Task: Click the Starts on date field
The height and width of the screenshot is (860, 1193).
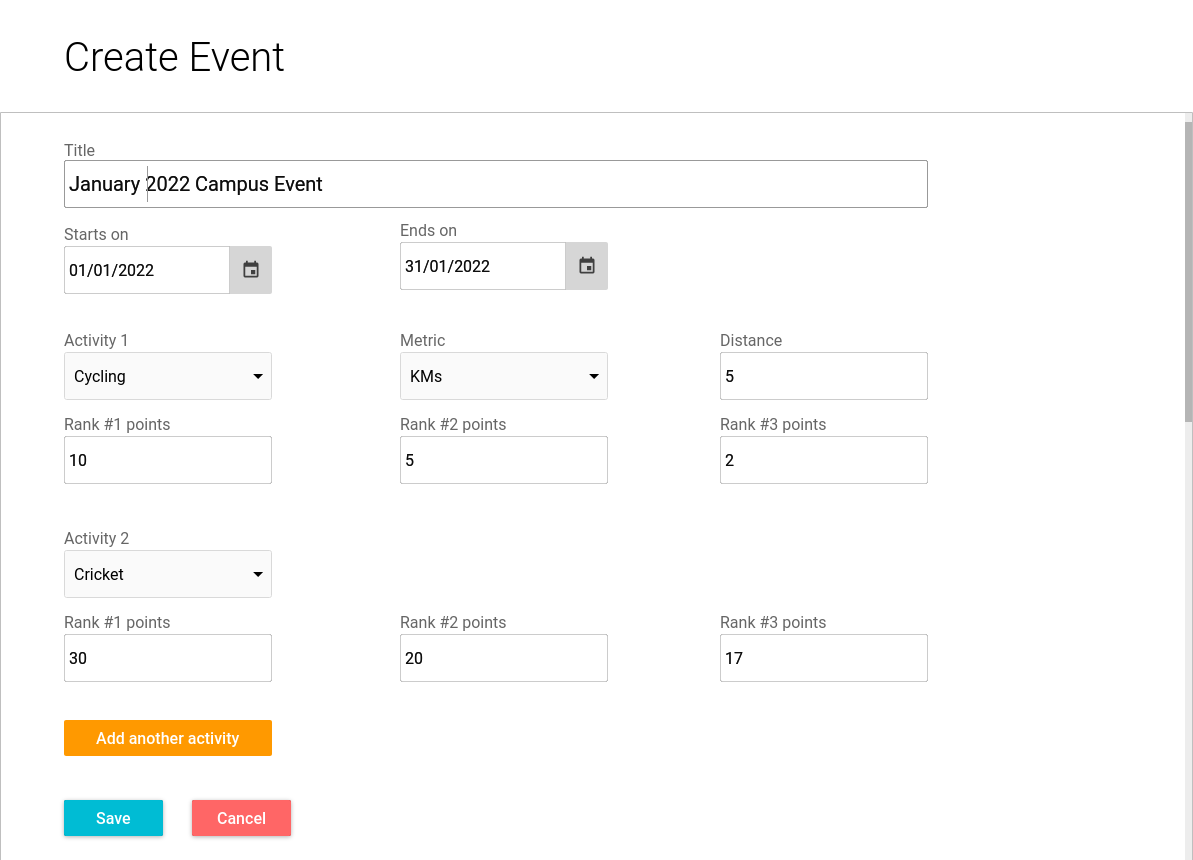Action: tap(147, 270)
